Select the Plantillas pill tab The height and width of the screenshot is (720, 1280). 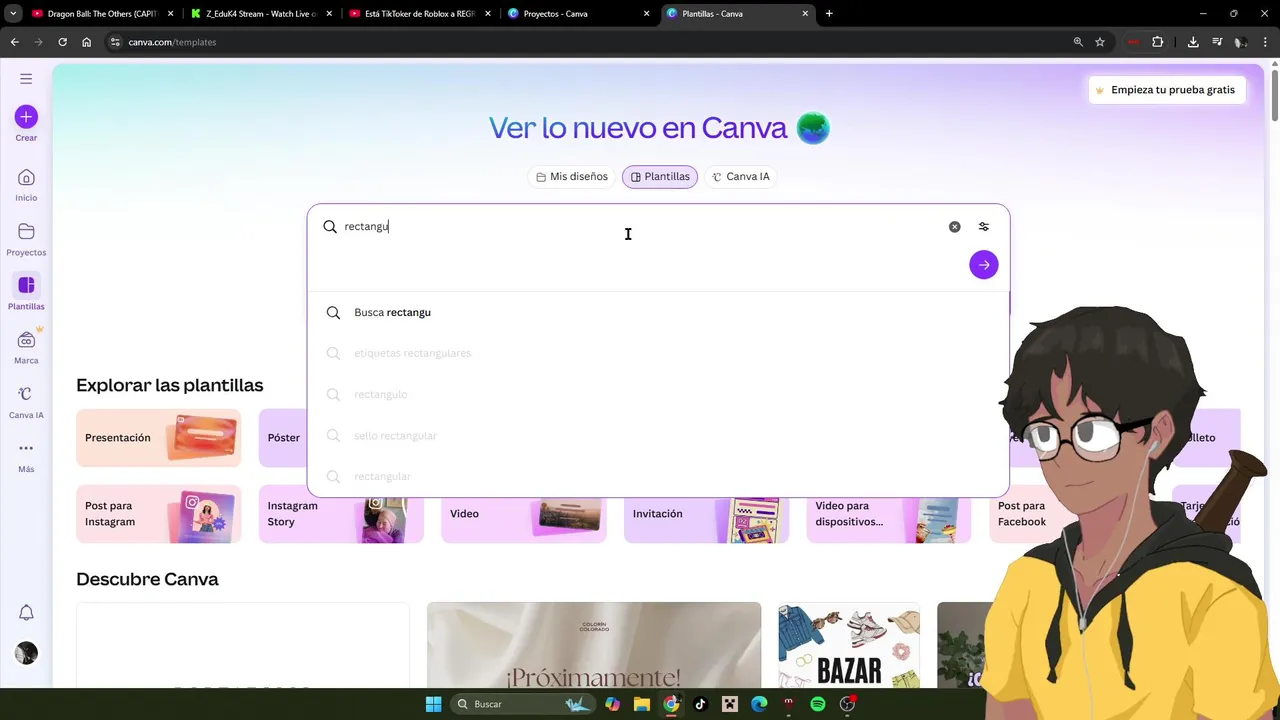[660, 177]
